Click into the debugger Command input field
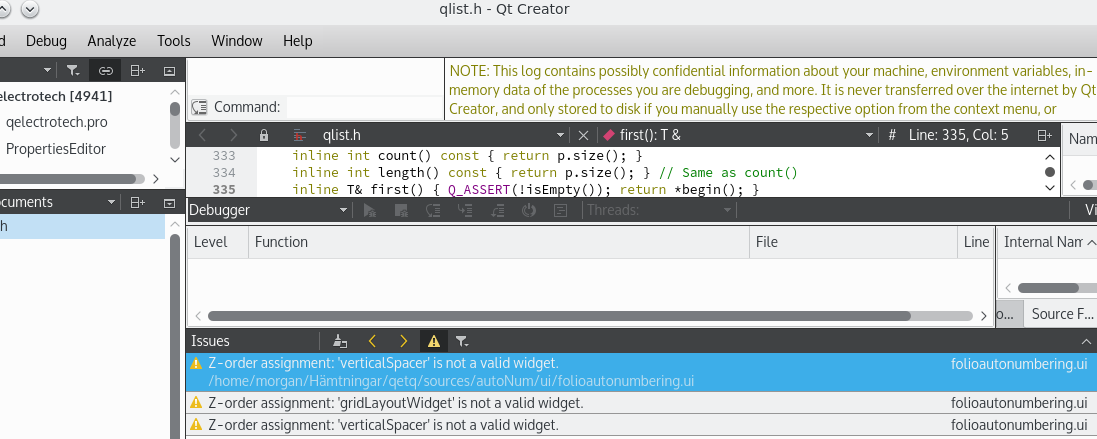1097x439 pixels. [x=364, y=107]
